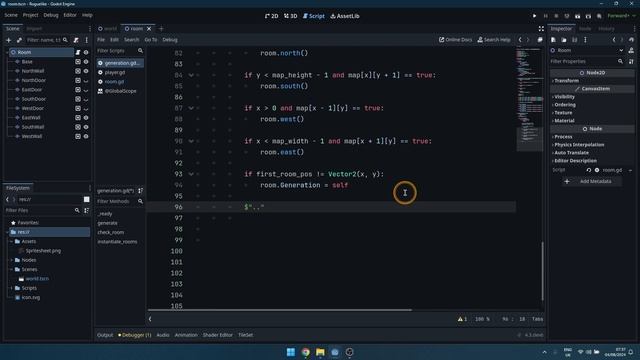This screenshot has width=640, height=360.
Task: Create a new resource in Inspector
Action: (553, 40)
